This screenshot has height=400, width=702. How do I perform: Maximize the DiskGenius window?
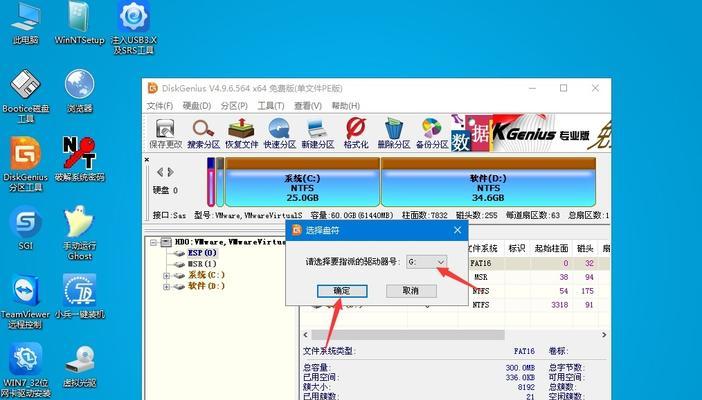pos(564,88)
